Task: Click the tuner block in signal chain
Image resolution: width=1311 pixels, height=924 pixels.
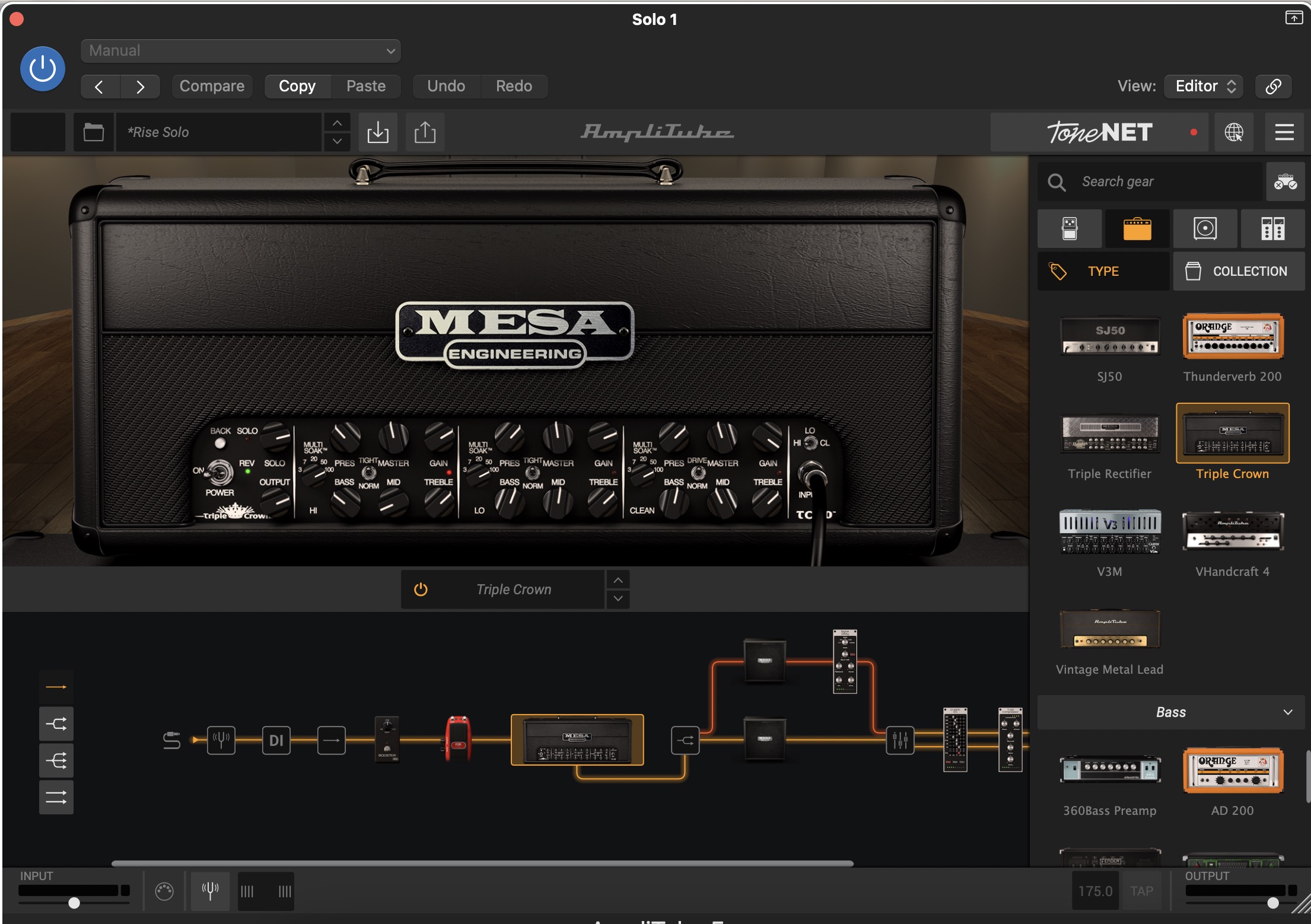Action: (x=221, y=740)
